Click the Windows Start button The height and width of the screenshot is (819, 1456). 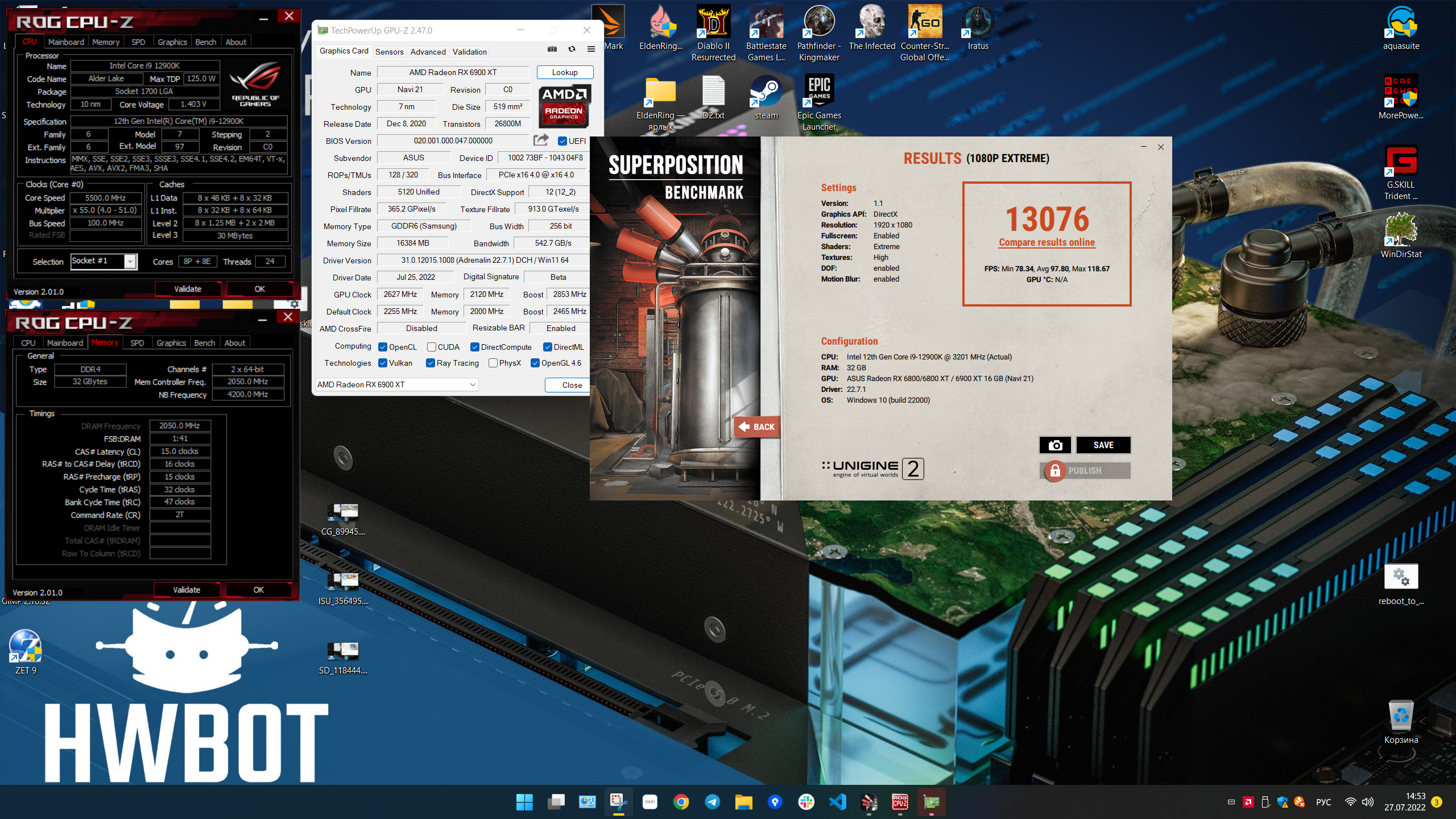524,802
